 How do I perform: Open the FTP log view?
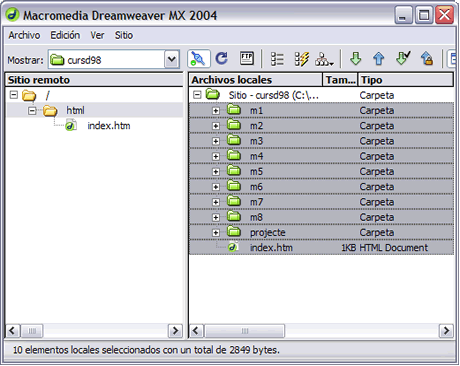247,59
